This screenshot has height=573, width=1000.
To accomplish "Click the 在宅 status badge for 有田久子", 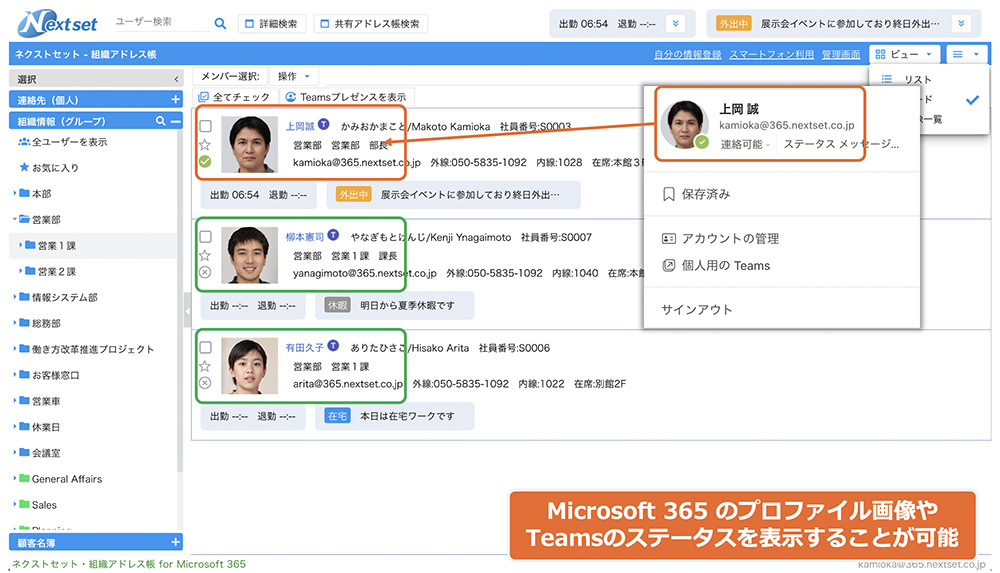I will coord(337,416).
